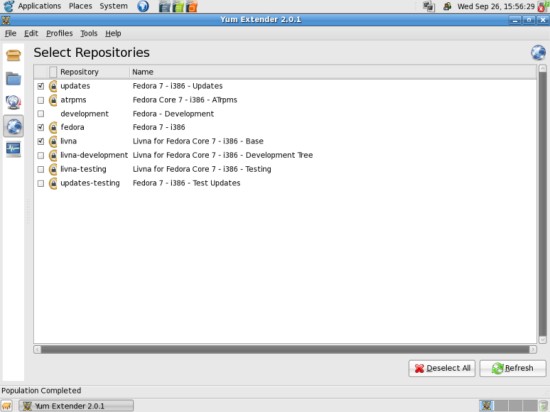Open the package view sidebar icon
The image size is (550, 412).
point(13,55)
